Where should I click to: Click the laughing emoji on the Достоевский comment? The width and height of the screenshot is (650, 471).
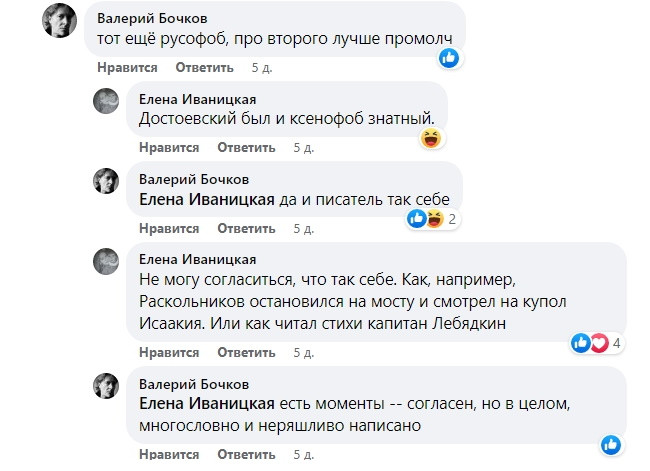tap(431, 138)
